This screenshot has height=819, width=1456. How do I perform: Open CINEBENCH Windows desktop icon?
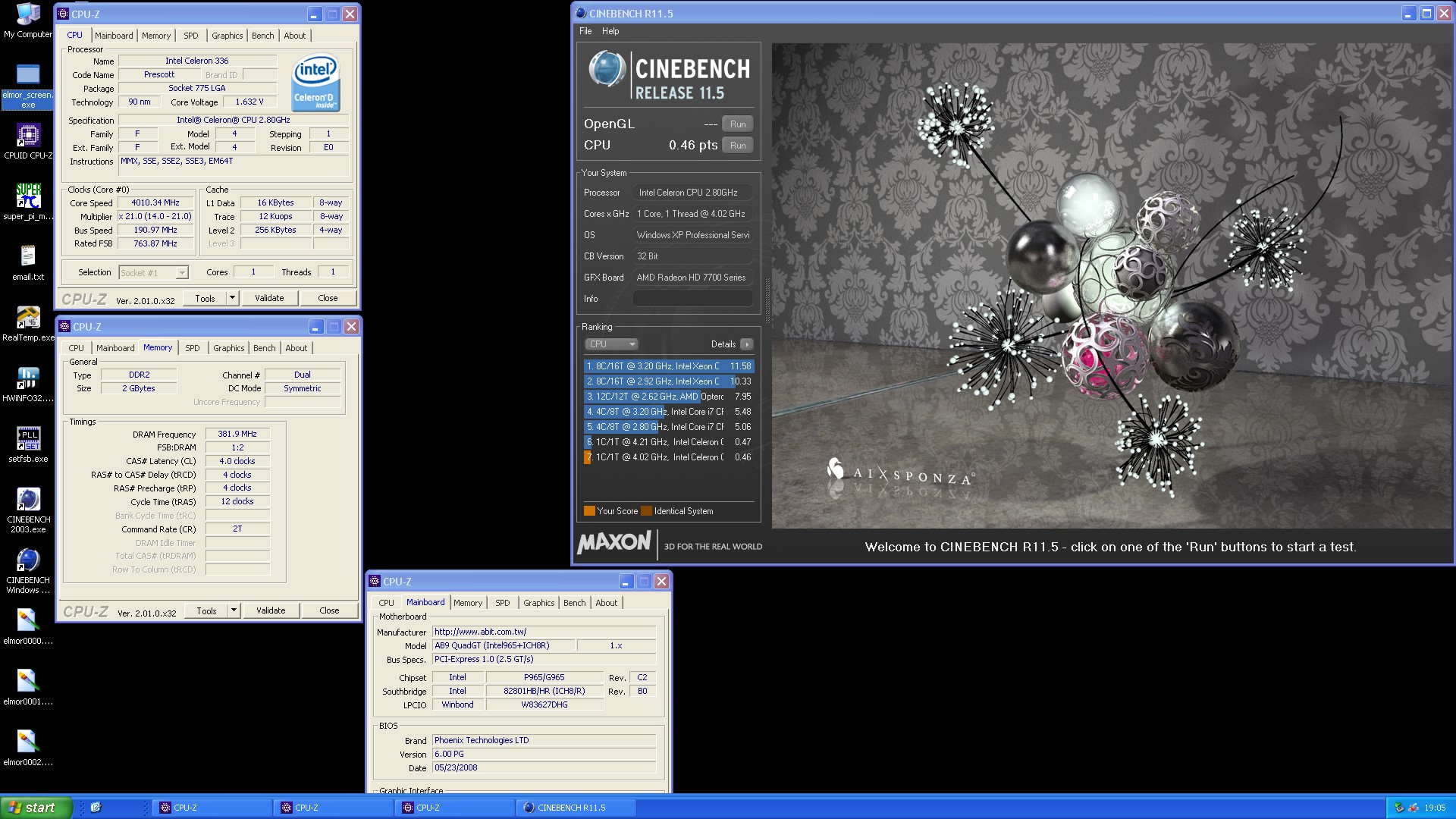(28, 570)
